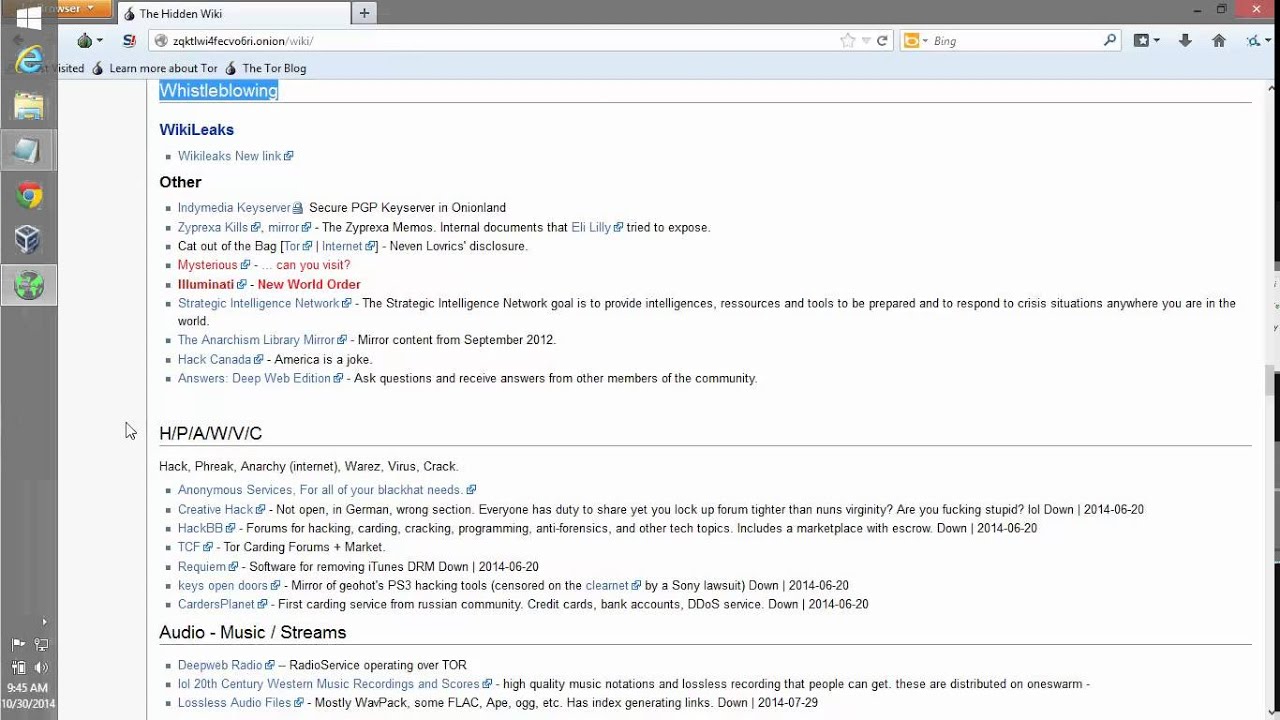Open the downloads arrow icon
This screenshot has width=1280, height=720.
[x=1185, y=41]
